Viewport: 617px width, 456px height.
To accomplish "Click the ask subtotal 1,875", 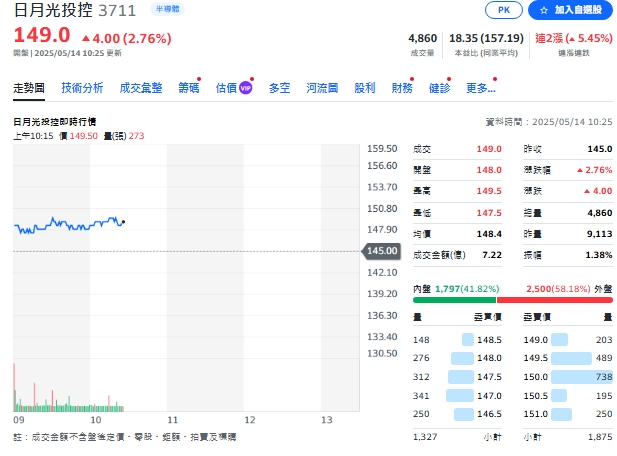I will (600, 437).
